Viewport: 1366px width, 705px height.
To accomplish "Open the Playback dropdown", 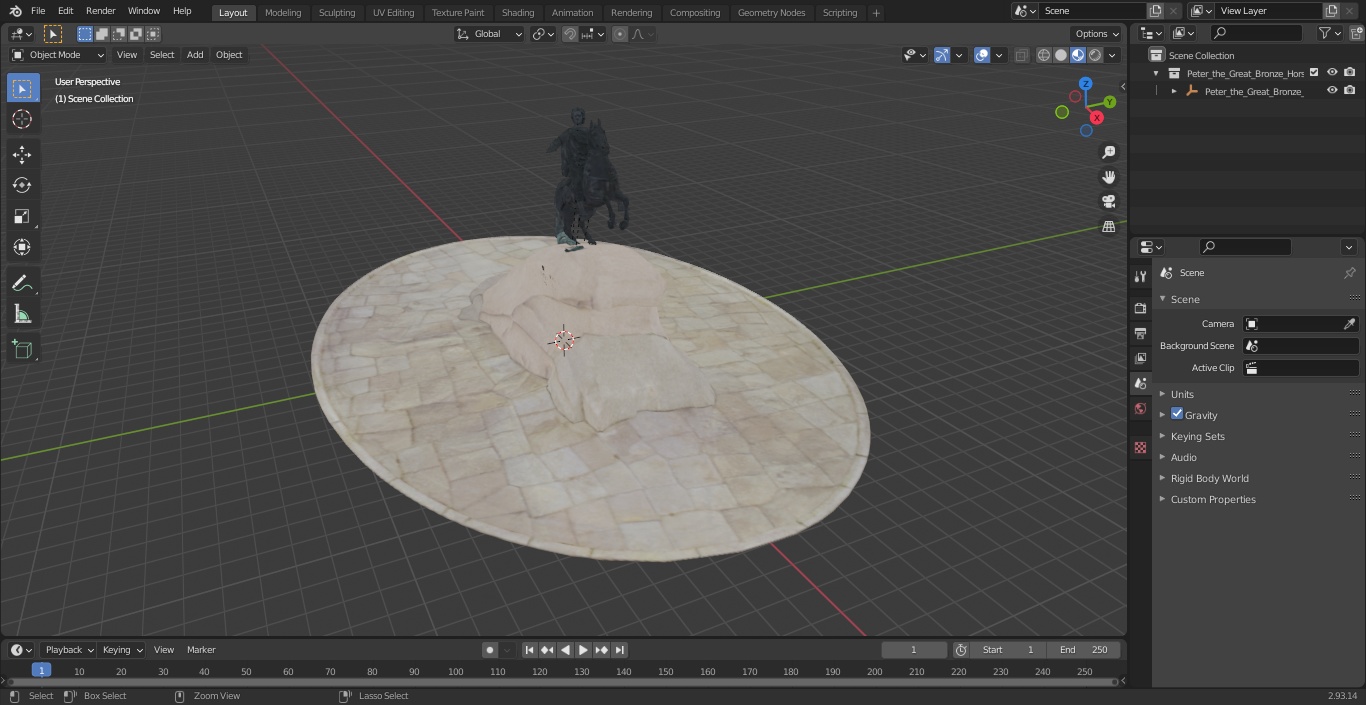I will coord(68,650).
